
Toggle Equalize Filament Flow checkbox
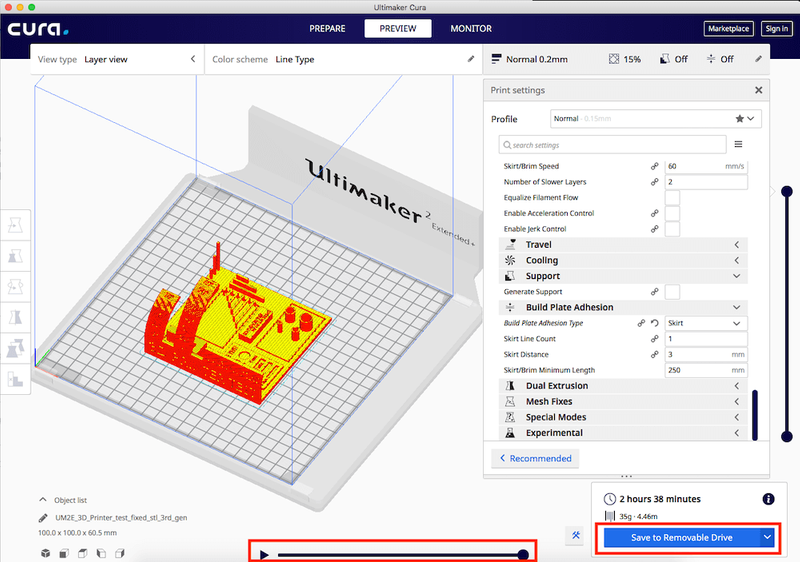[x=672, y=198]
